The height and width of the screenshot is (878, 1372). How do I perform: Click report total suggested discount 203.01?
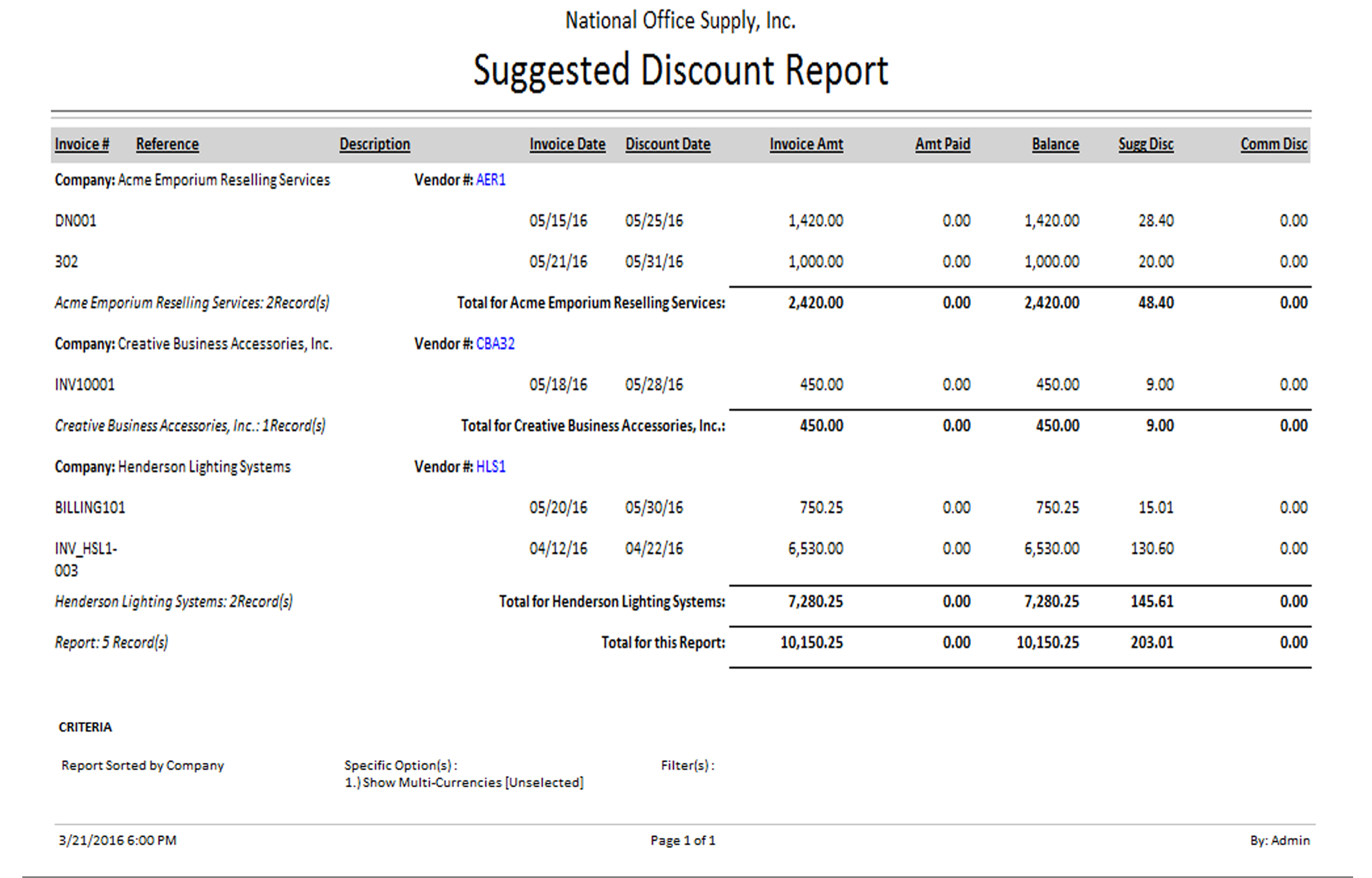click(x=1152, y=643)
